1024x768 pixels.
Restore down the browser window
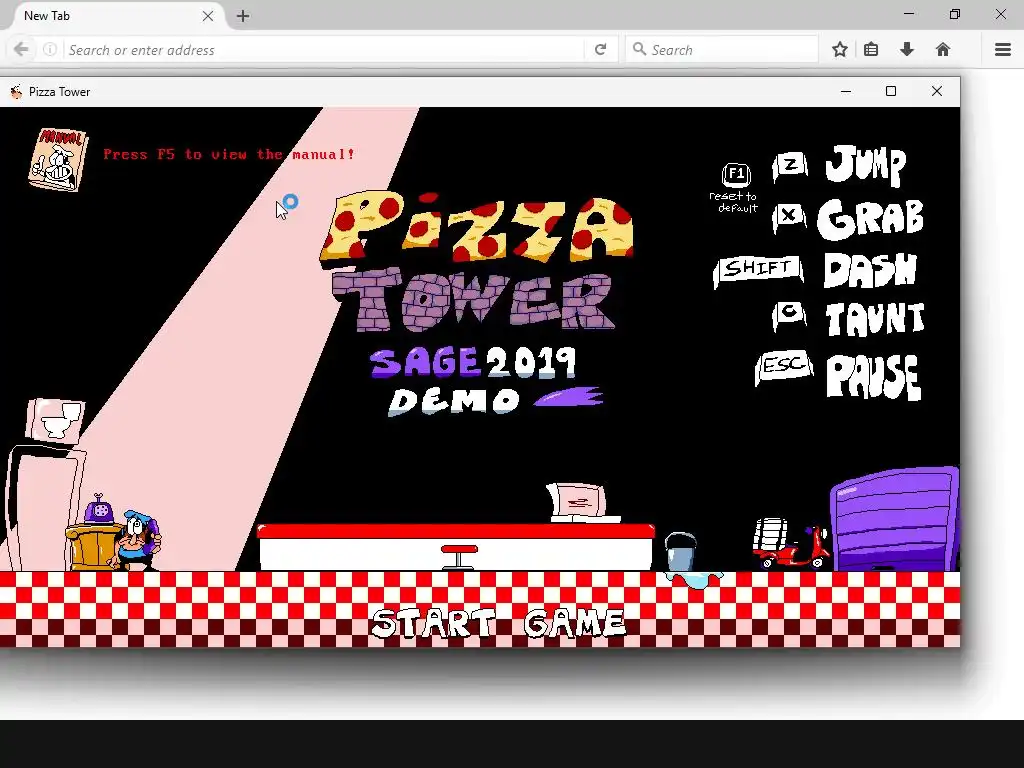pyautogui.click(x=955, y=14)
